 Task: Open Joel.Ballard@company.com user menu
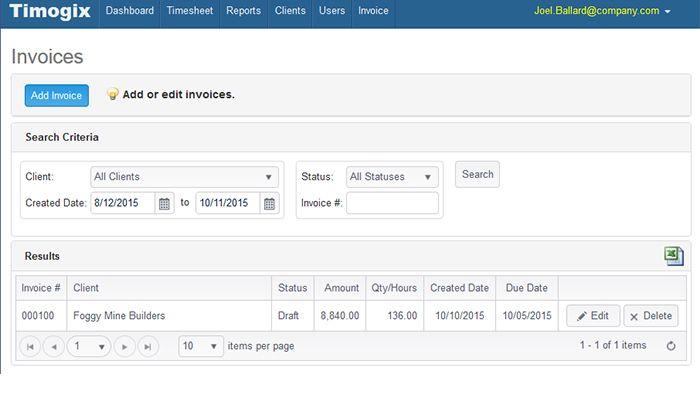pyautogui.click(x=602, y=11)
